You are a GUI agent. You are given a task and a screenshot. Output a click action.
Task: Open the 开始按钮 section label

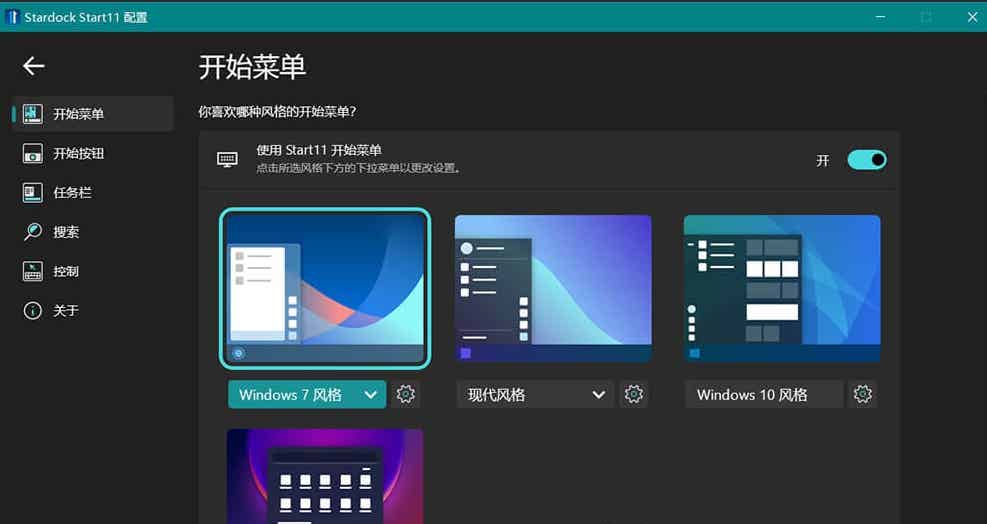(79, 153)
